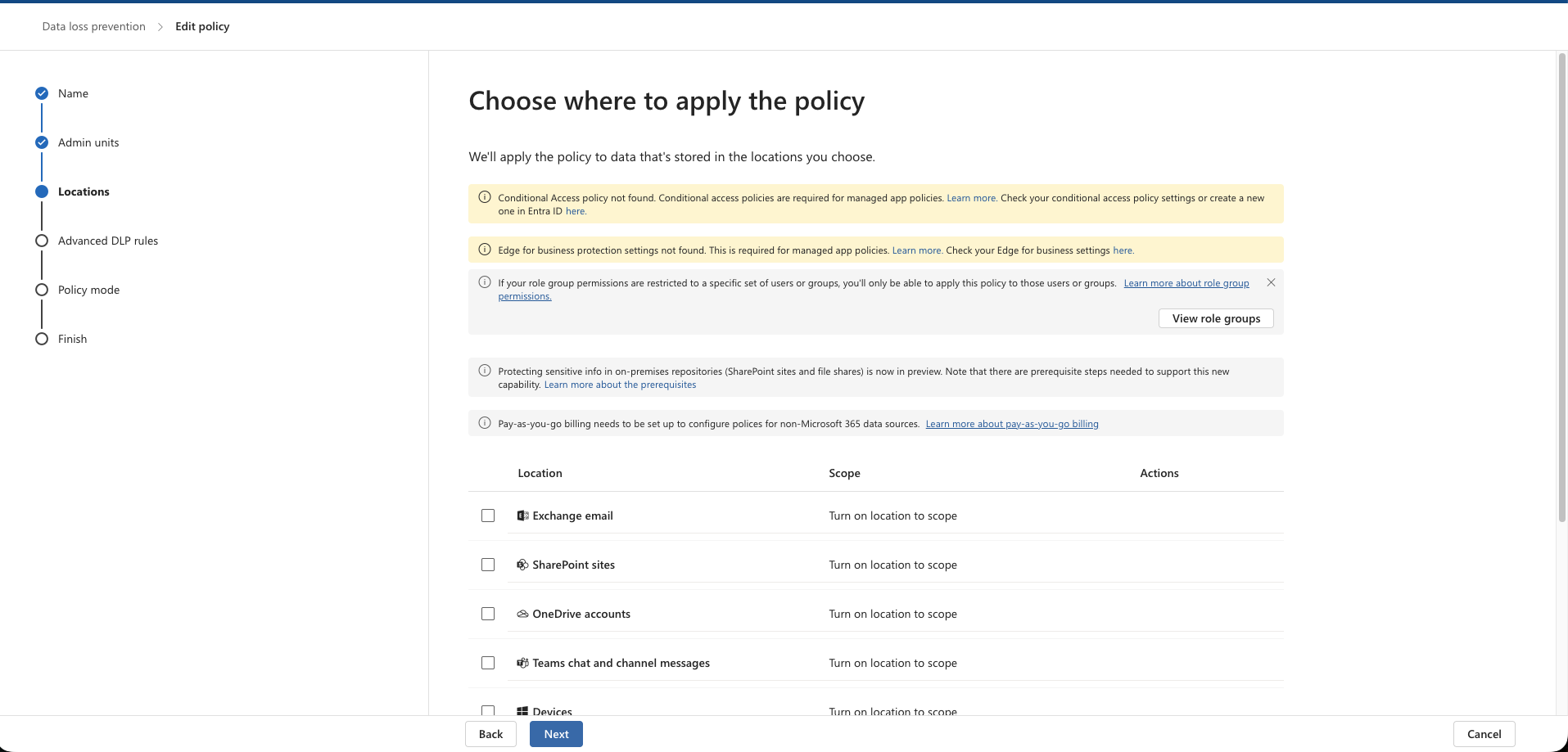Click the Exchange email icon

pos(522,516)
